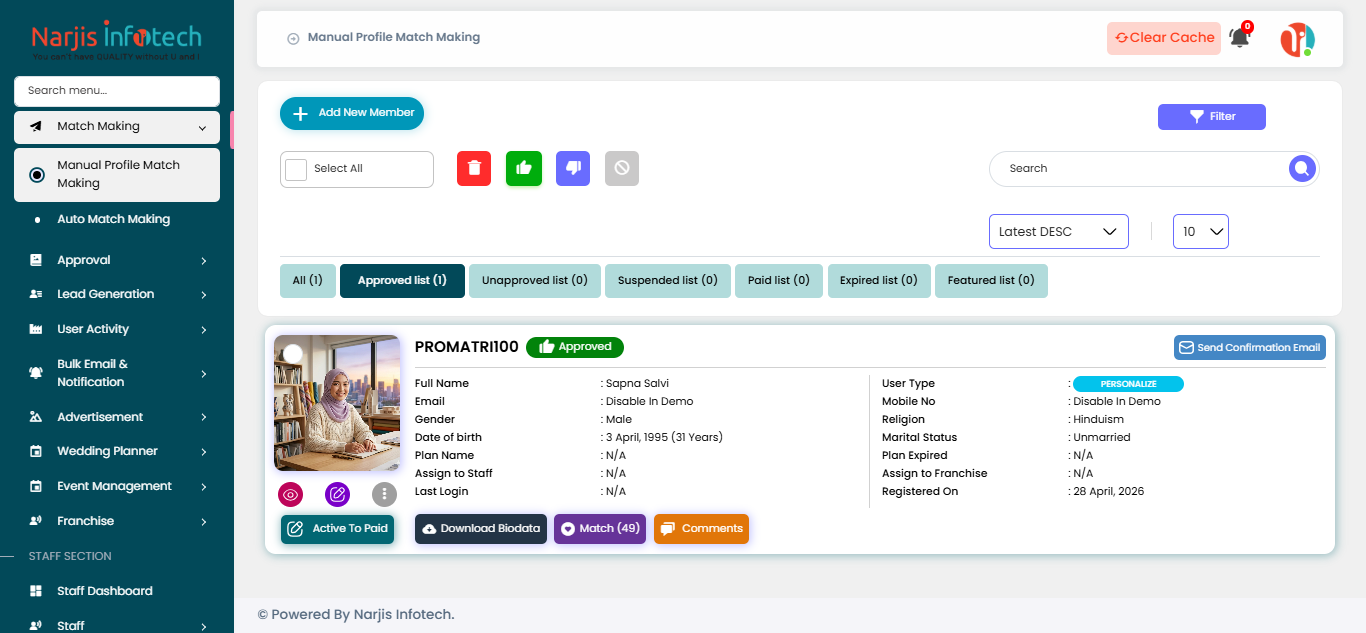
Task: Click the Match Making paper plane icon
Action: 36,127
